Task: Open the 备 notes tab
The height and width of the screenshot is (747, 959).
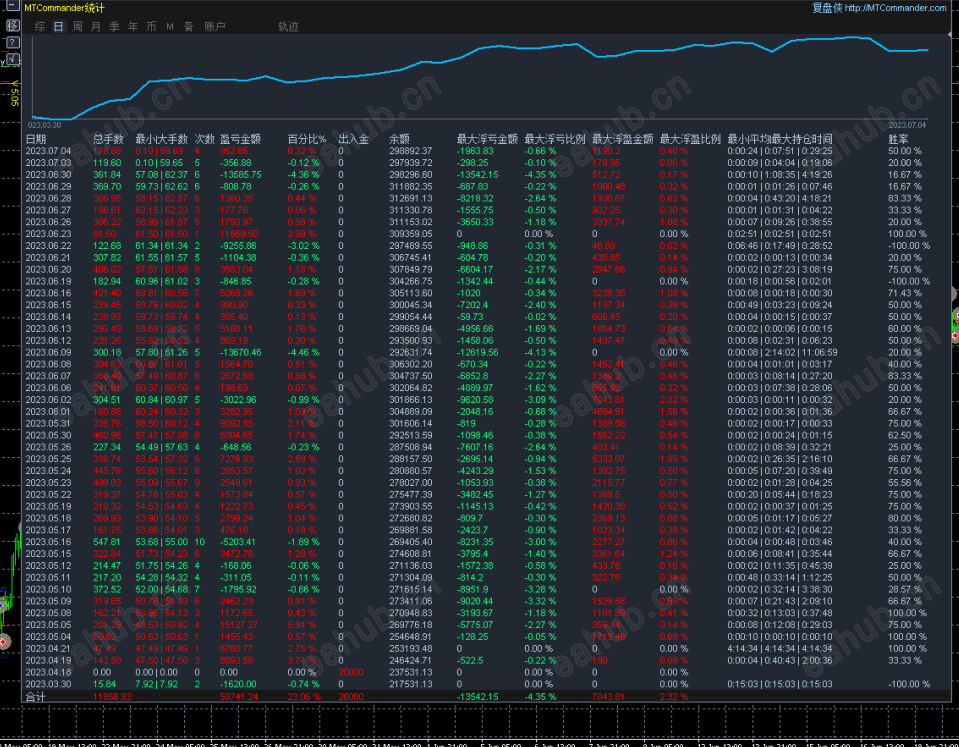Action: [x=189, y=26]
